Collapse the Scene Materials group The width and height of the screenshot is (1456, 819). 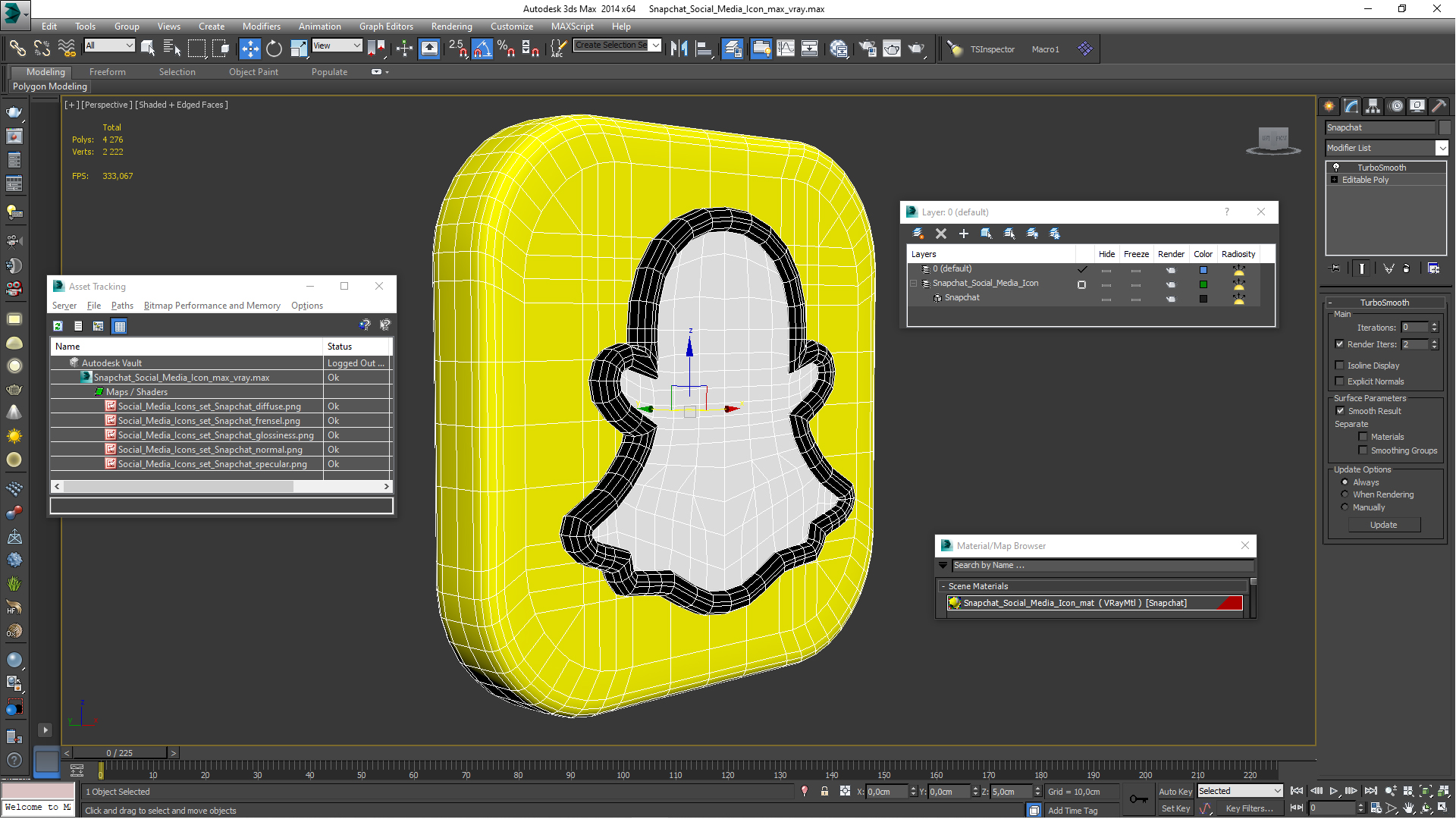943,586
